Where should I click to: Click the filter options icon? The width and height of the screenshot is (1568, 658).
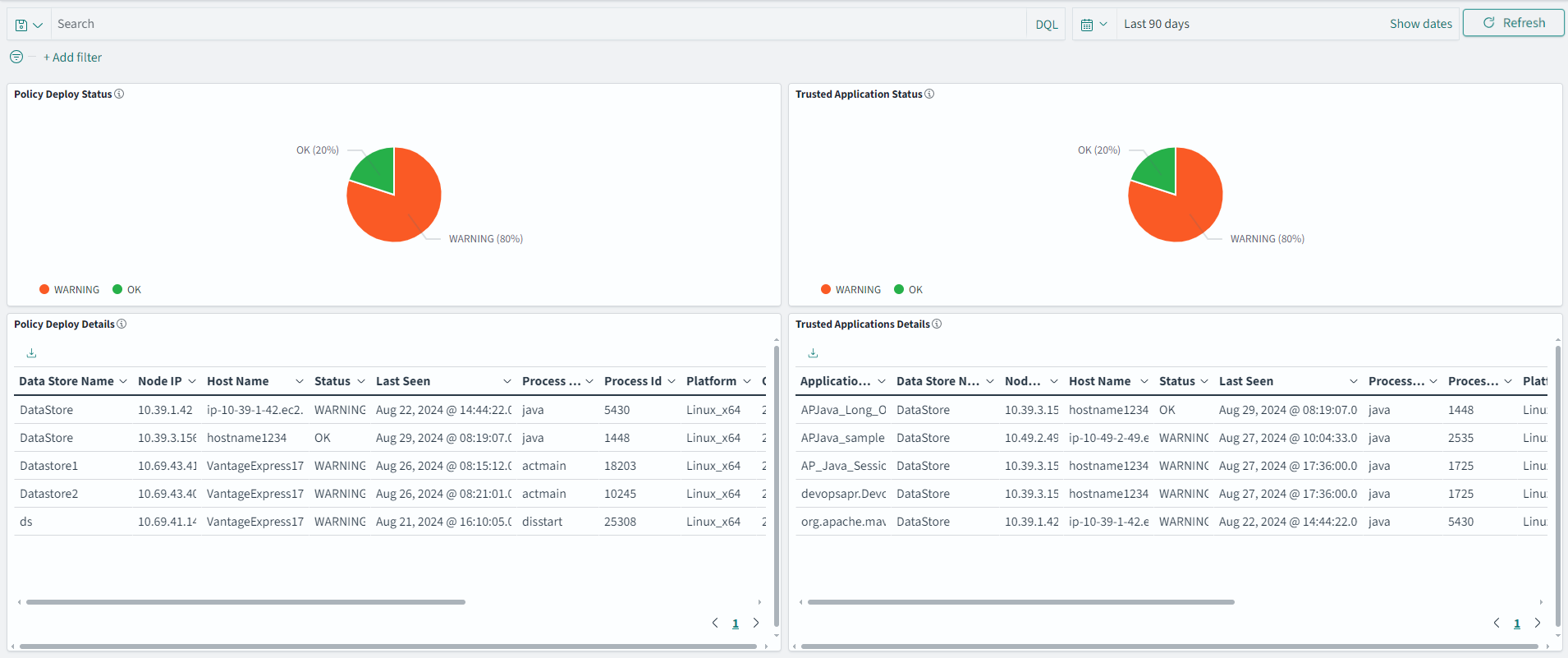click(16, 57)
